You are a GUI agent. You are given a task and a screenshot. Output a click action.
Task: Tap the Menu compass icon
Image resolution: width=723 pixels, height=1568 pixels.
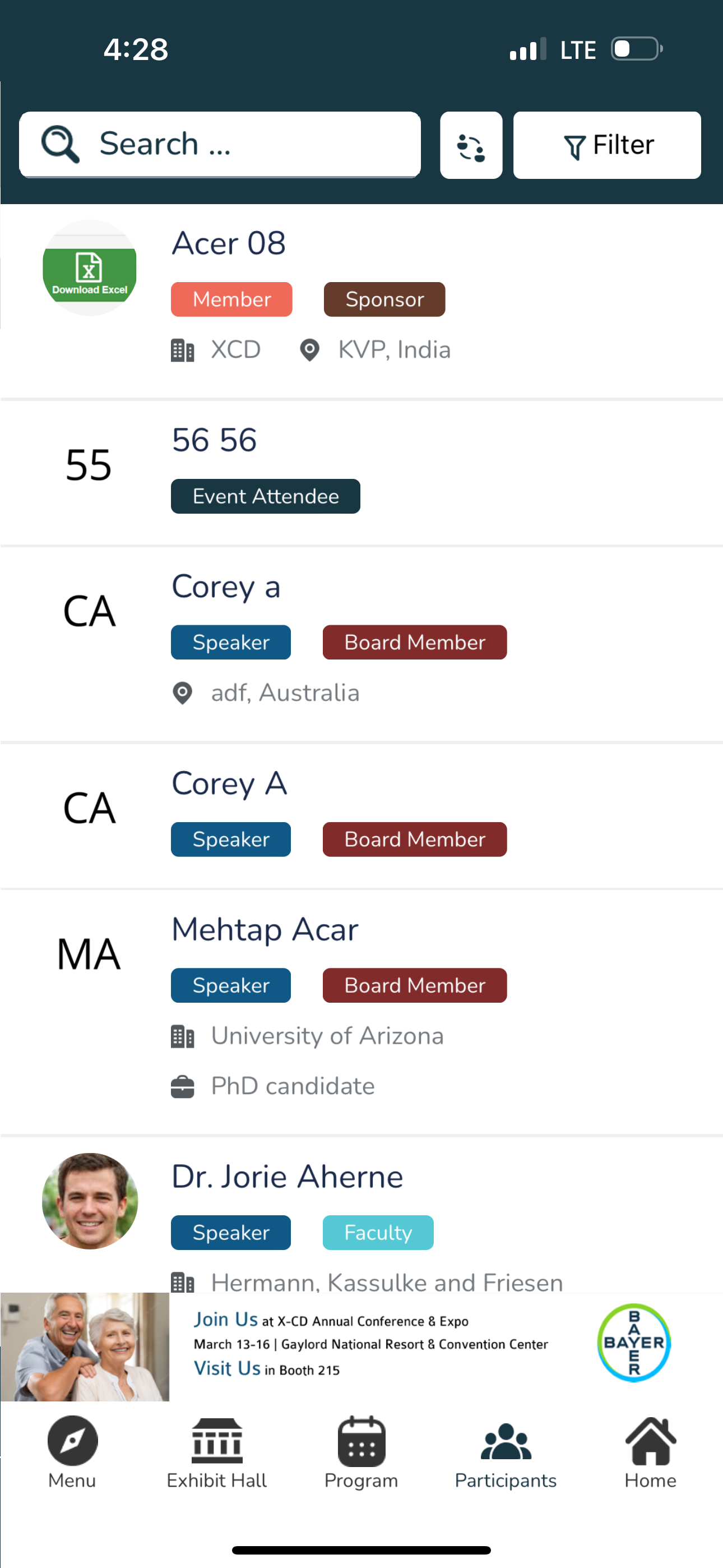click(72, 1440)
